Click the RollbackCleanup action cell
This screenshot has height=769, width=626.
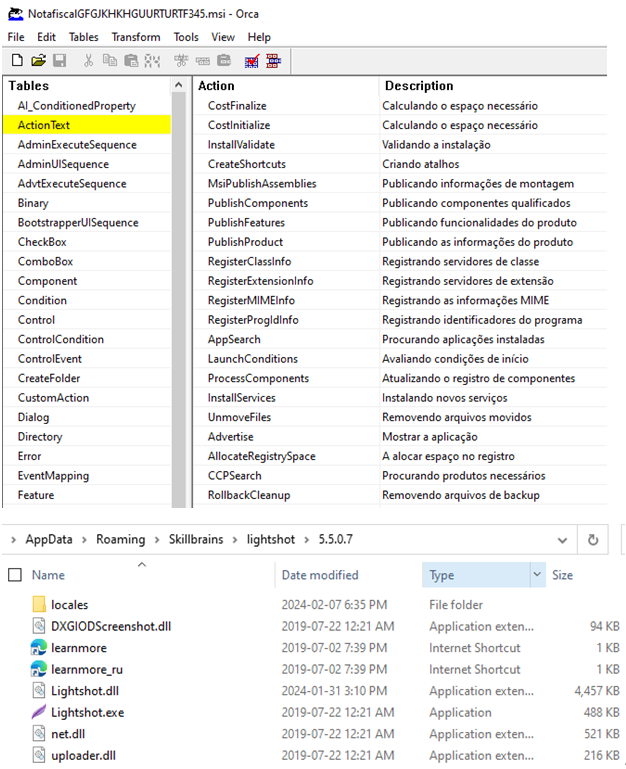pyautogui.click(x=249, y=495)
